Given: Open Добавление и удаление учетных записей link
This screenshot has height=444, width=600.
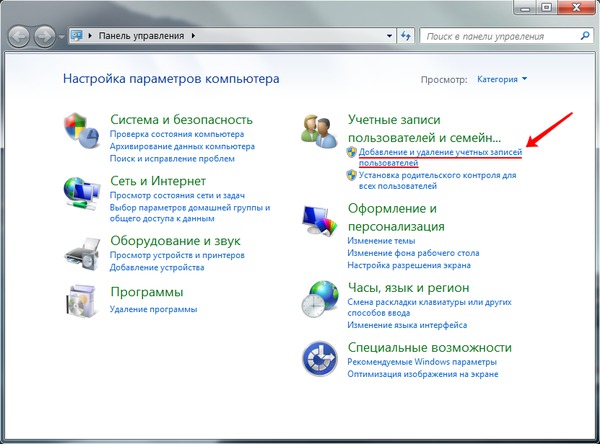Looking at the screenshot, I should point(440,157).
